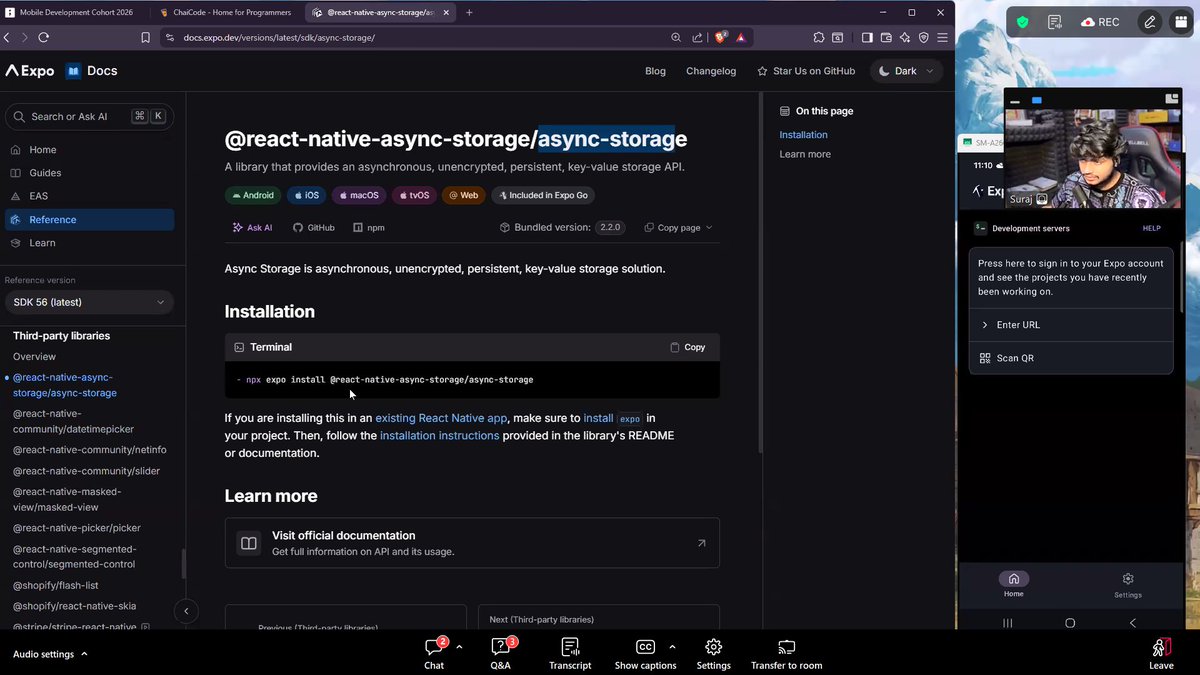Viewport: 1200px width, 675px height.
Task: Expand the Chat options caret
Action: pyautogui.click(x=459, y=647)
